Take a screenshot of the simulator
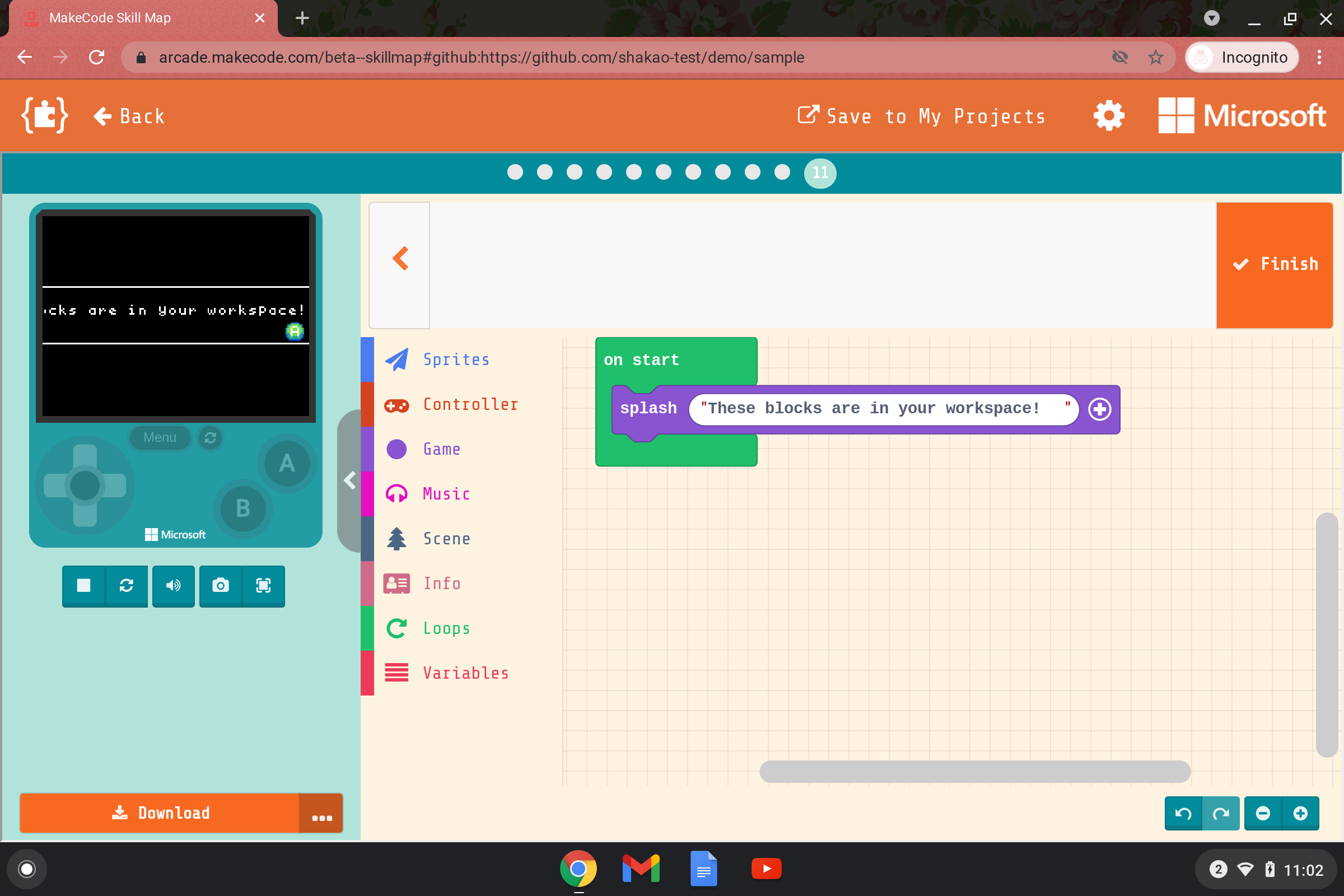 pyautogui.click(x=220, y=586)
